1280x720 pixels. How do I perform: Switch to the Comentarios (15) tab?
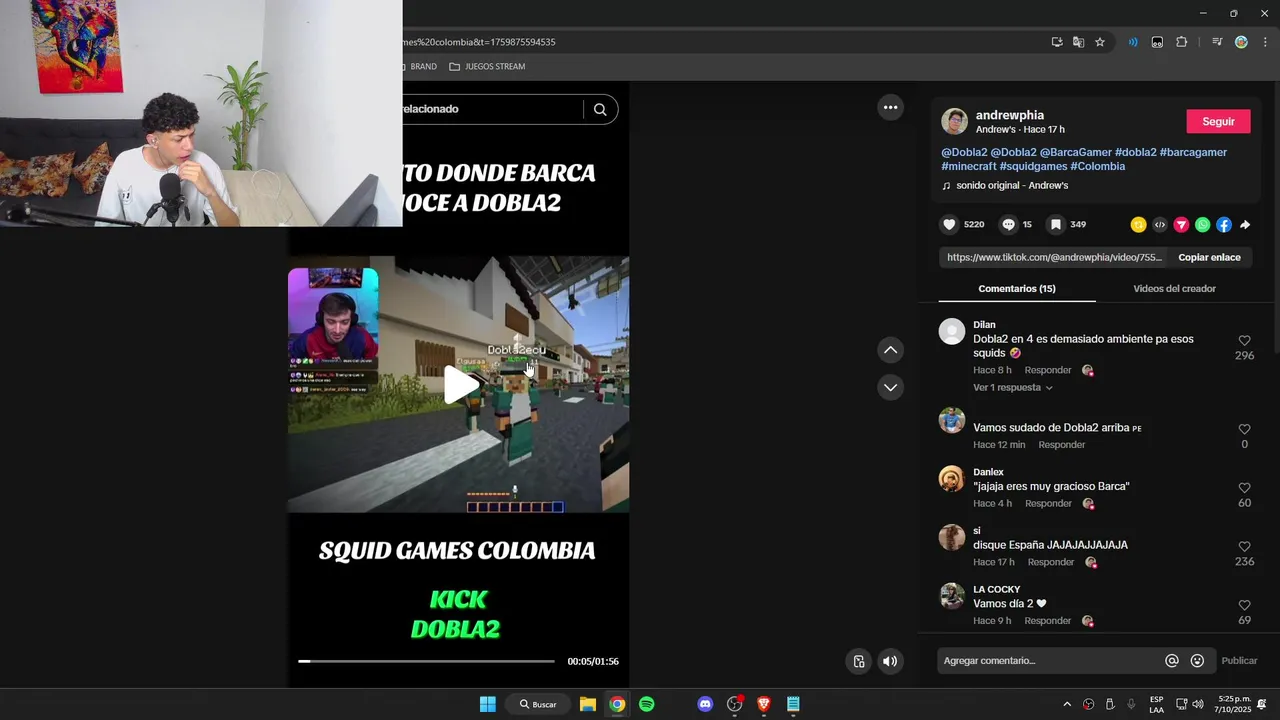tap(1017, 288)
